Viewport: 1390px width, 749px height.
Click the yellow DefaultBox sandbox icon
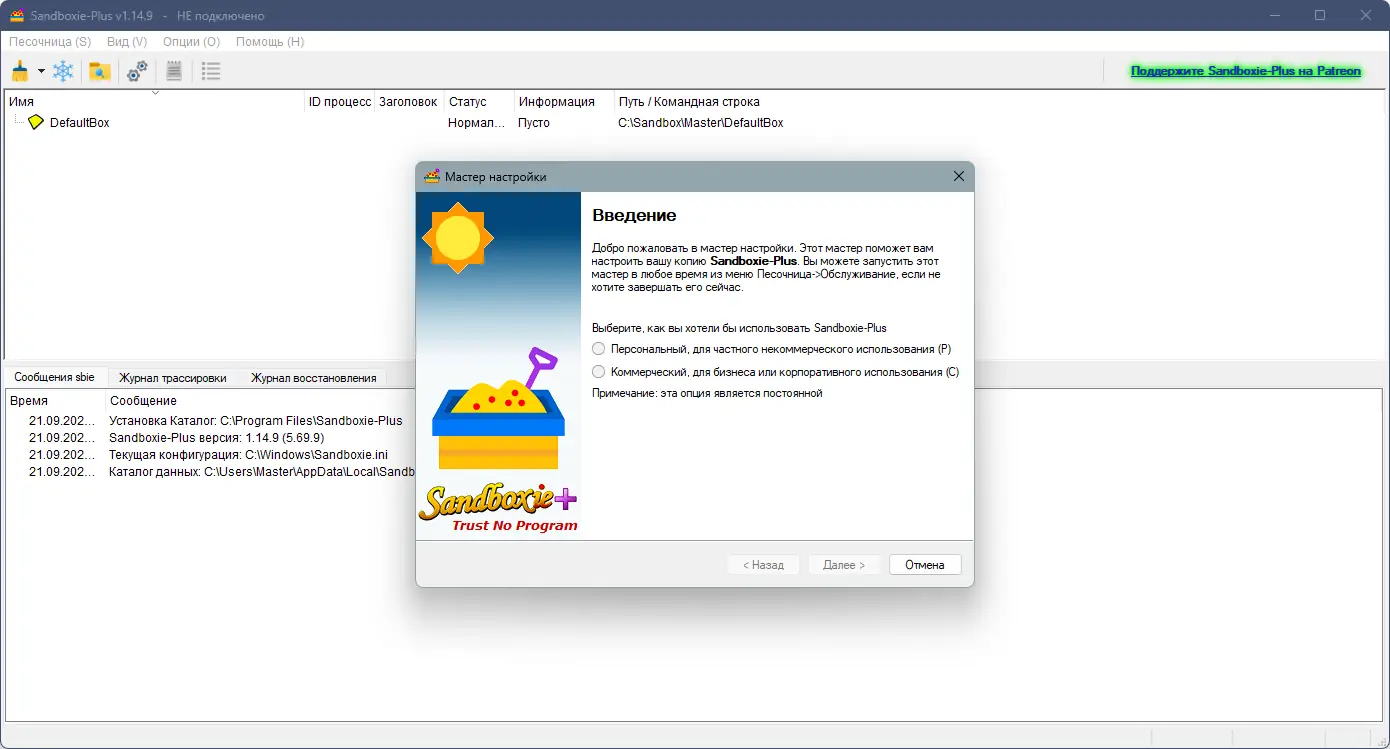36,122
